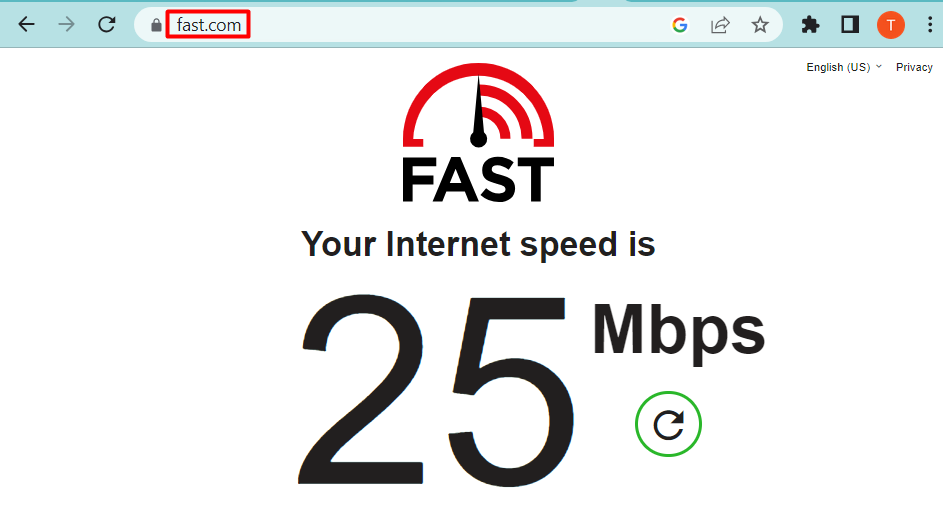This screenshot has width=943, height=513.
Task: Share this page using the share icon
Action: pyautogui.click(x=720, y=25)
